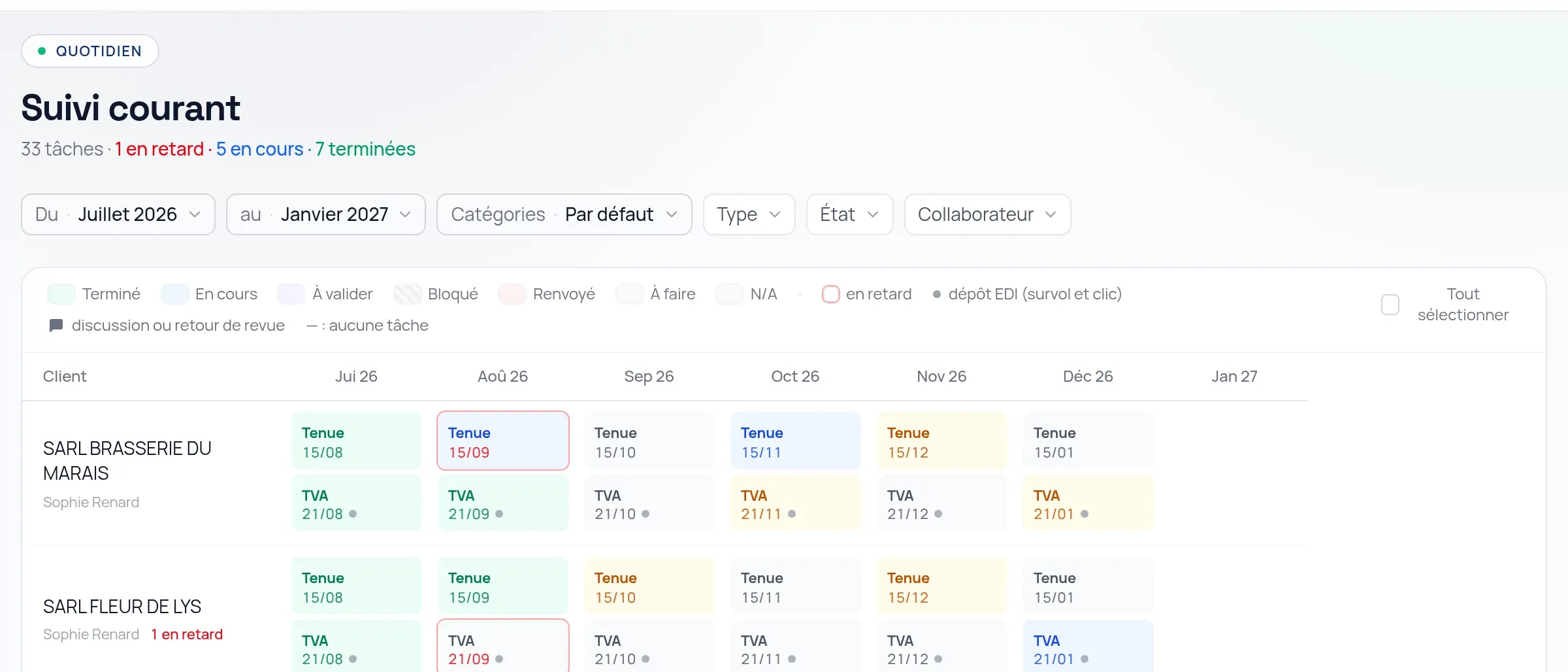Viewport: 1568px width, 672px height.
Task: Open the SARL FLEUR DE LYS client
Action: (122, 607)
